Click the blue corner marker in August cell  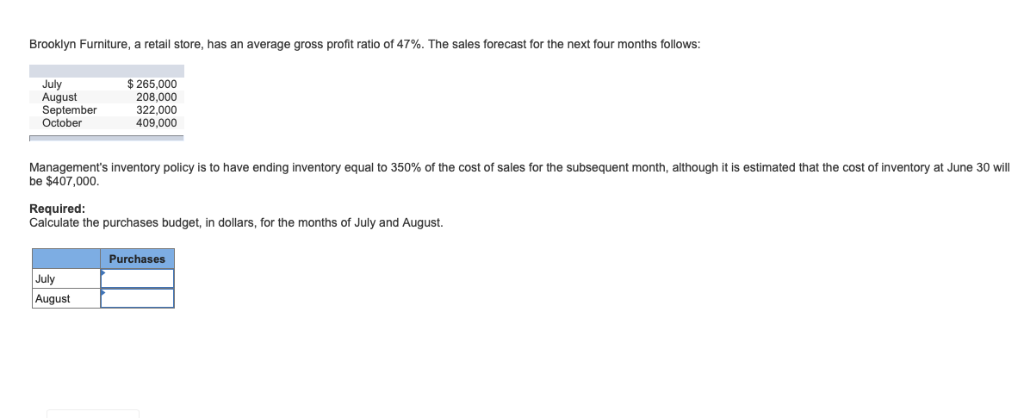[x=103, y=291]
